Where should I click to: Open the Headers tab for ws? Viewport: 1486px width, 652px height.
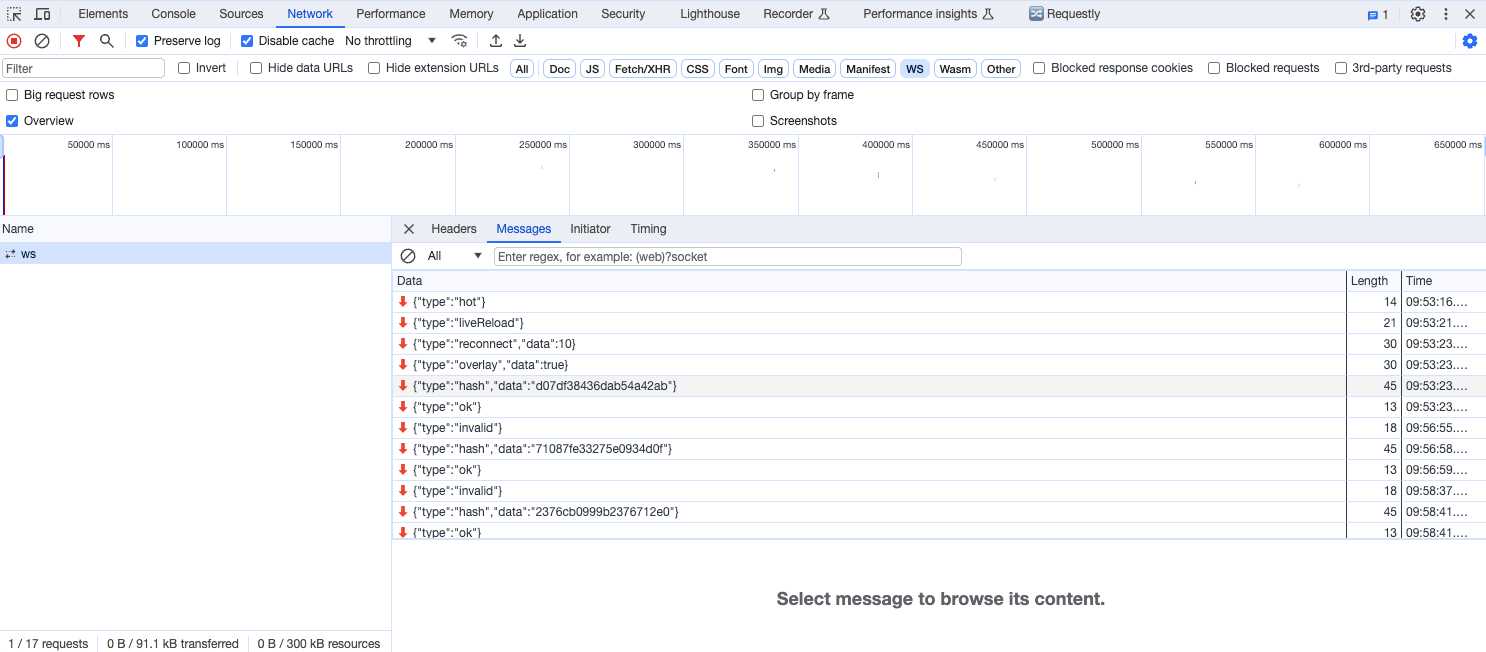[454, 229]
